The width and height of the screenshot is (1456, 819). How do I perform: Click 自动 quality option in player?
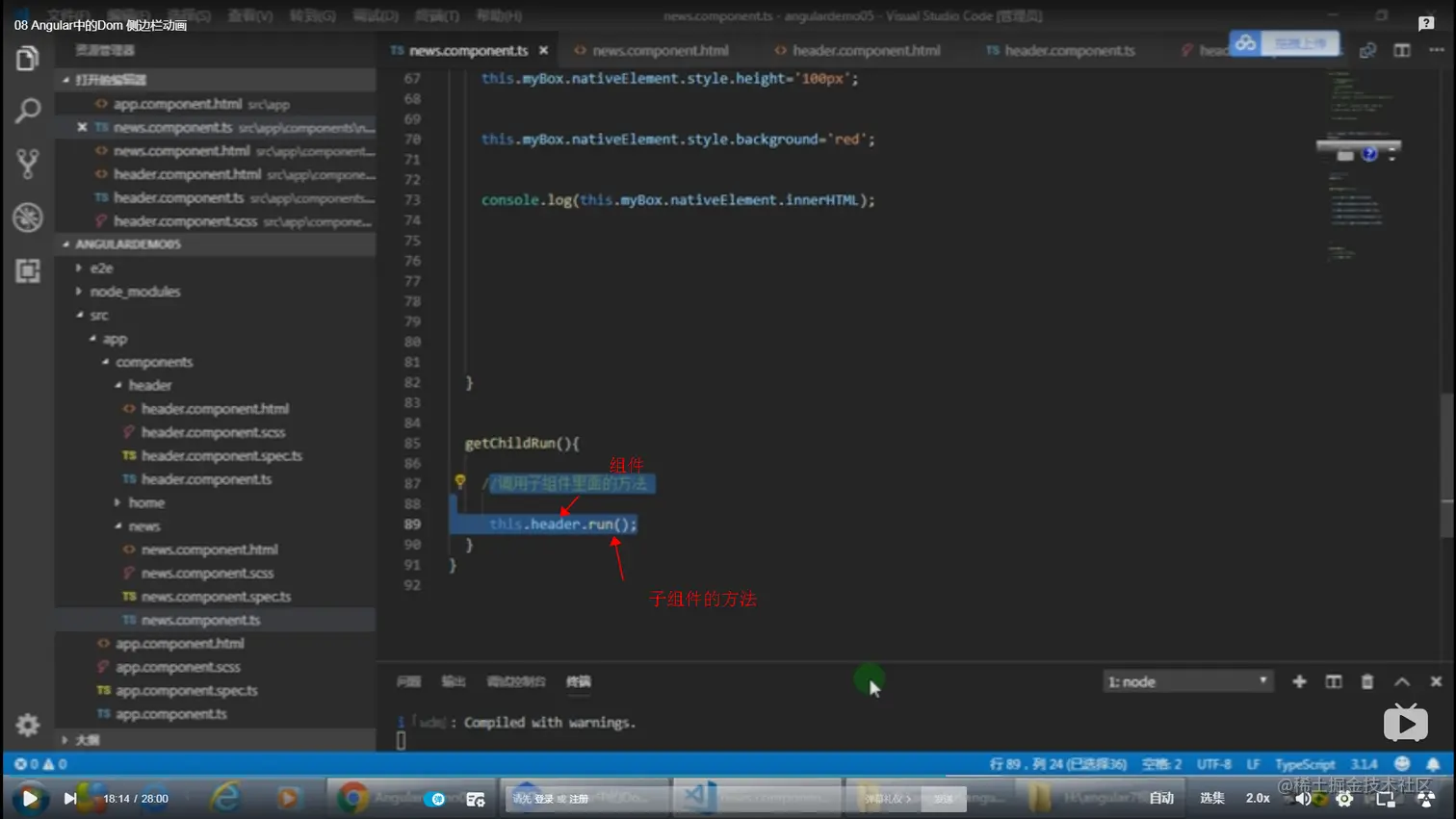point(1161,798)
